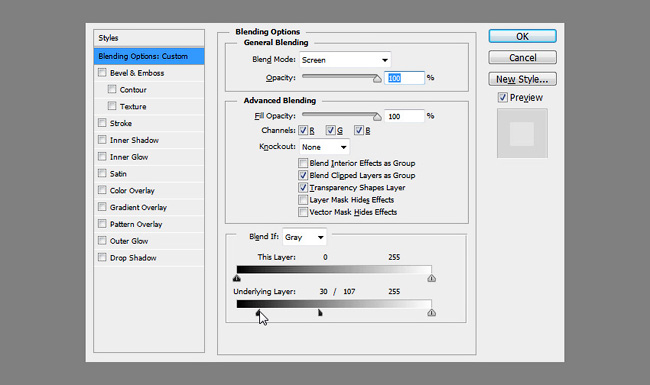Open the Pattern Overlay settings row
This screenshot has width=650, height=385.
tap(149, 224)
